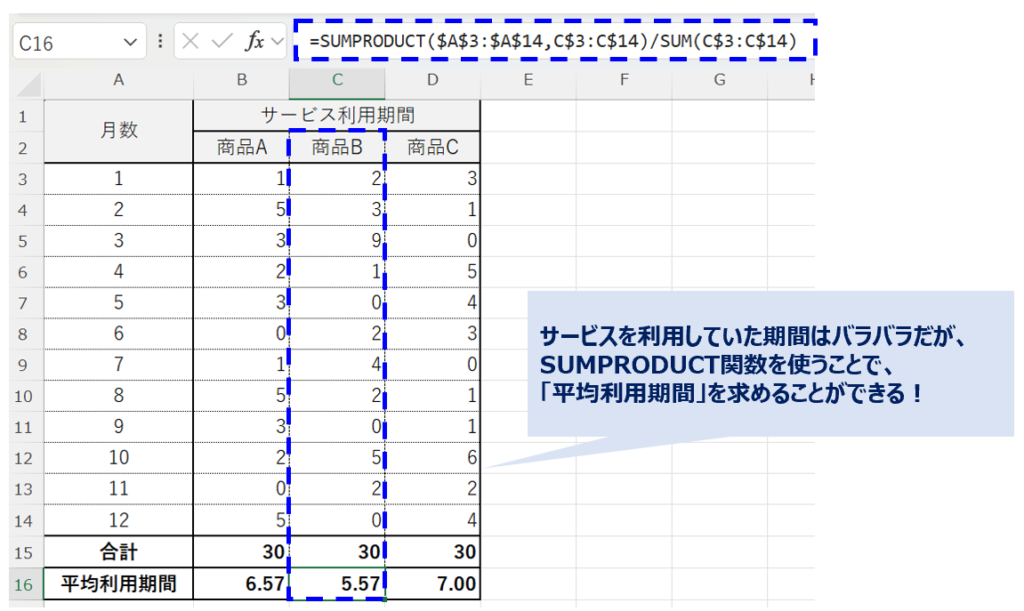The width and height of the screenshot is (1024, 611).
Task: Select row 15 header
Action: click(23, 552)
